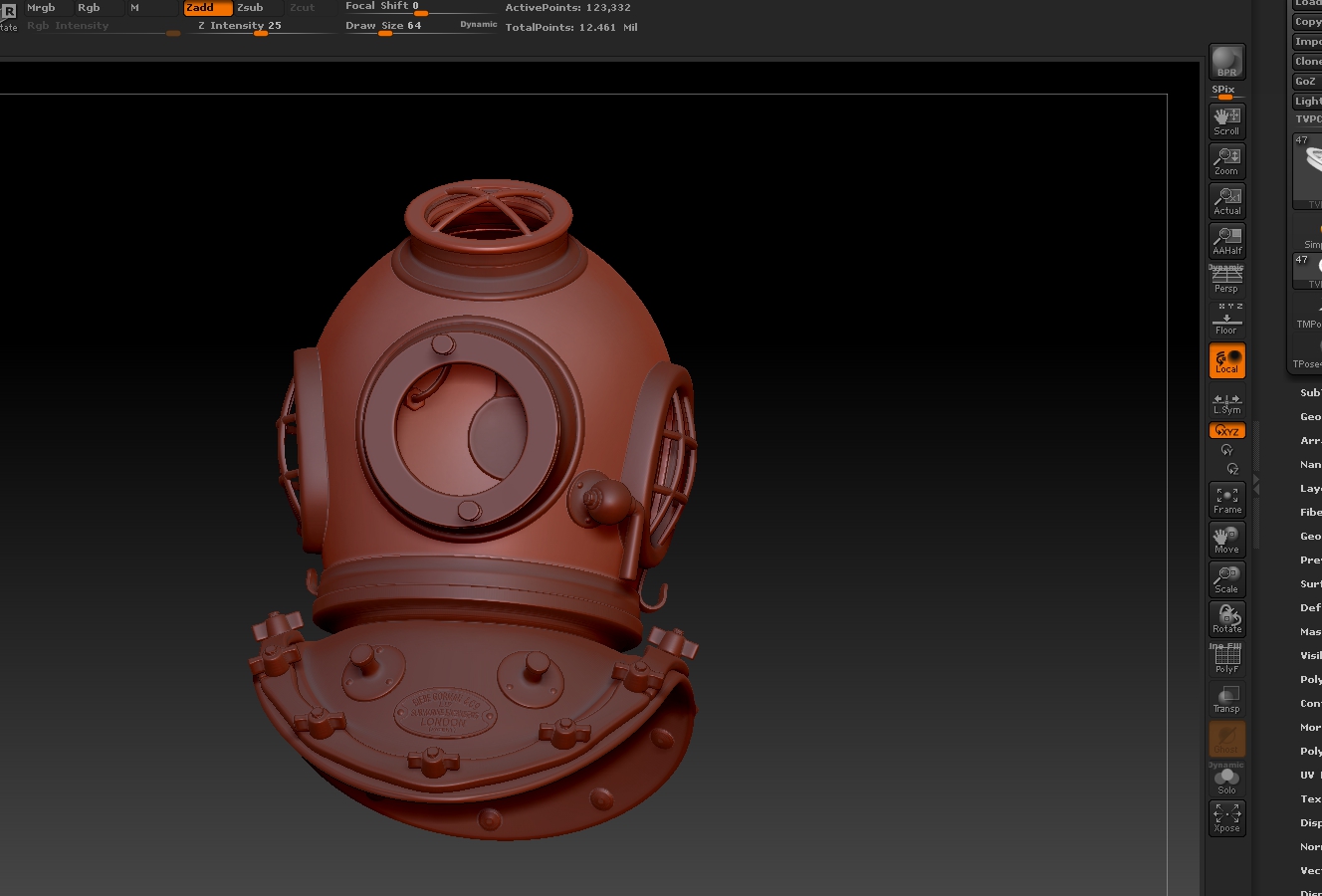
Task: Open the Visibility subpalette
Action: (x=1310, y=656)
